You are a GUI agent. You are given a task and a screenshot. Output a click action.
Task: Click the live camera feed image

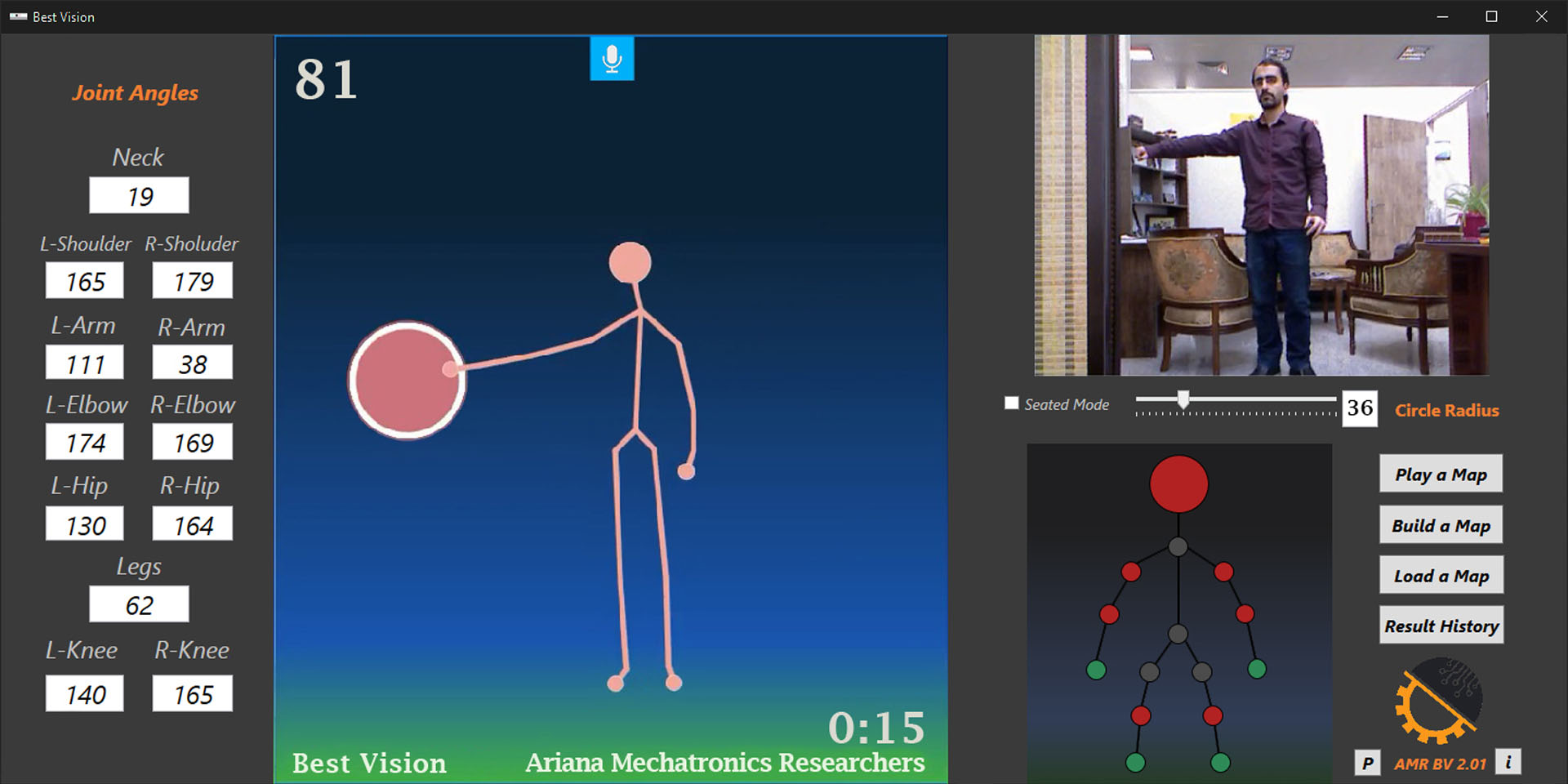point(1261,205)
